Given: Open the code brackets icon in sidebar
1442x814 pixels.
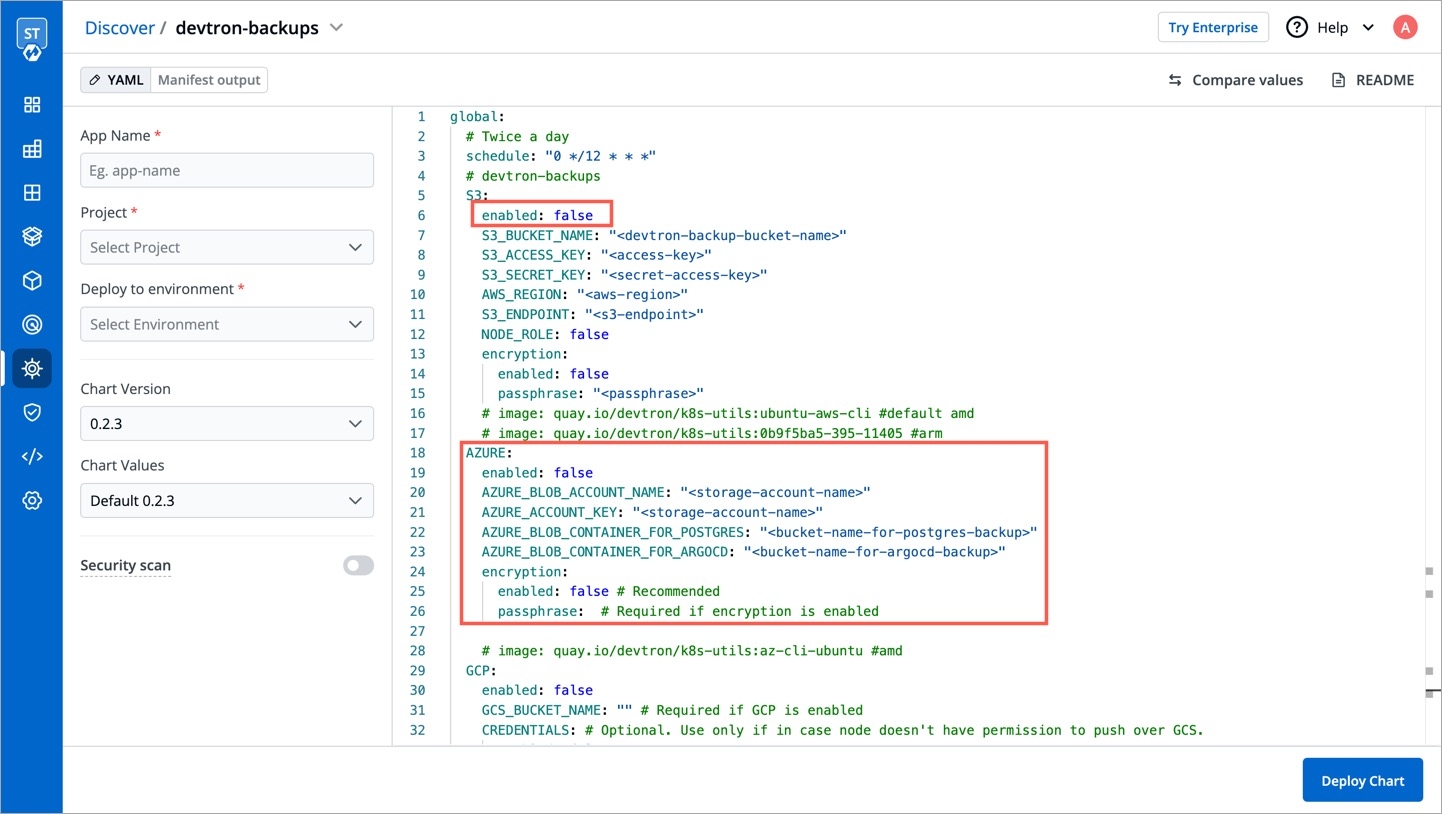Looking at the screenshot, I should (x=32, y=456).
